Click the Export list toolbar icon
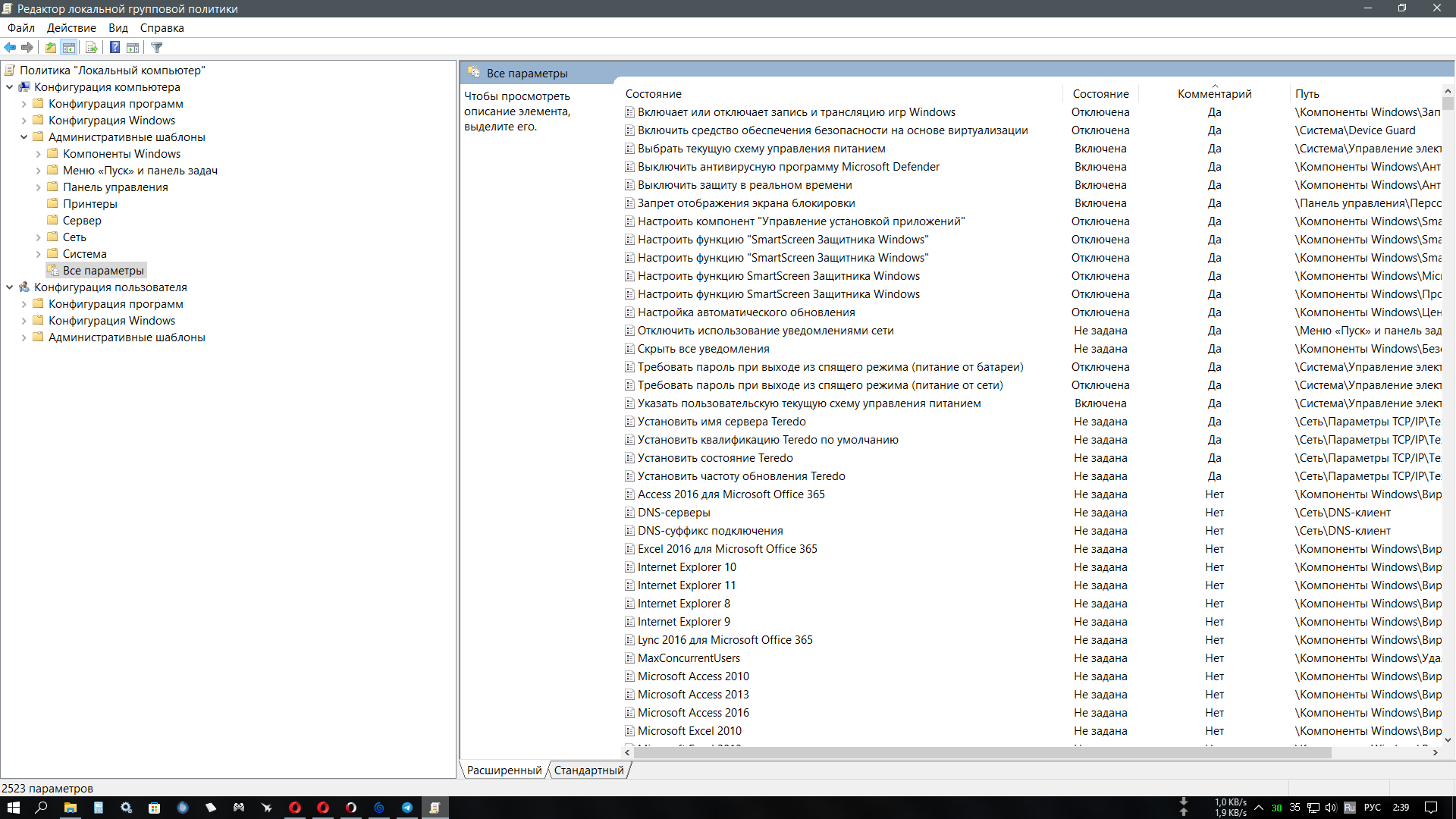This screenshot has height=819, width=1456. [92, 48]
